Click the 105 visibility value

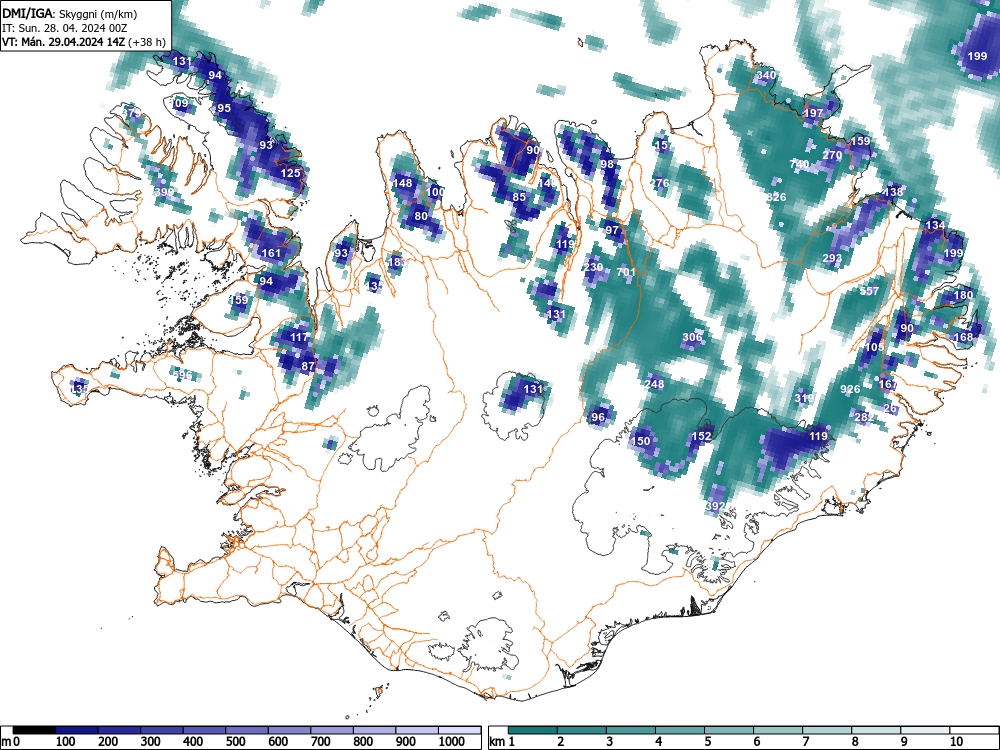pos(874,347)
